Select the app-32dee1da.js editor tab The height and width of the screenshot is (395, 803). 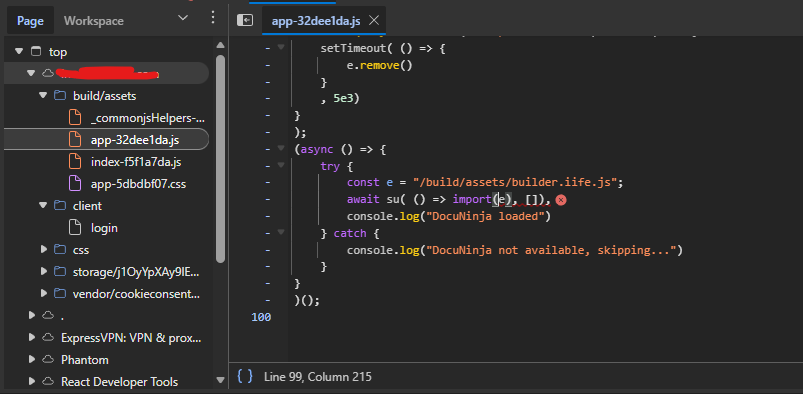(316, 20)
